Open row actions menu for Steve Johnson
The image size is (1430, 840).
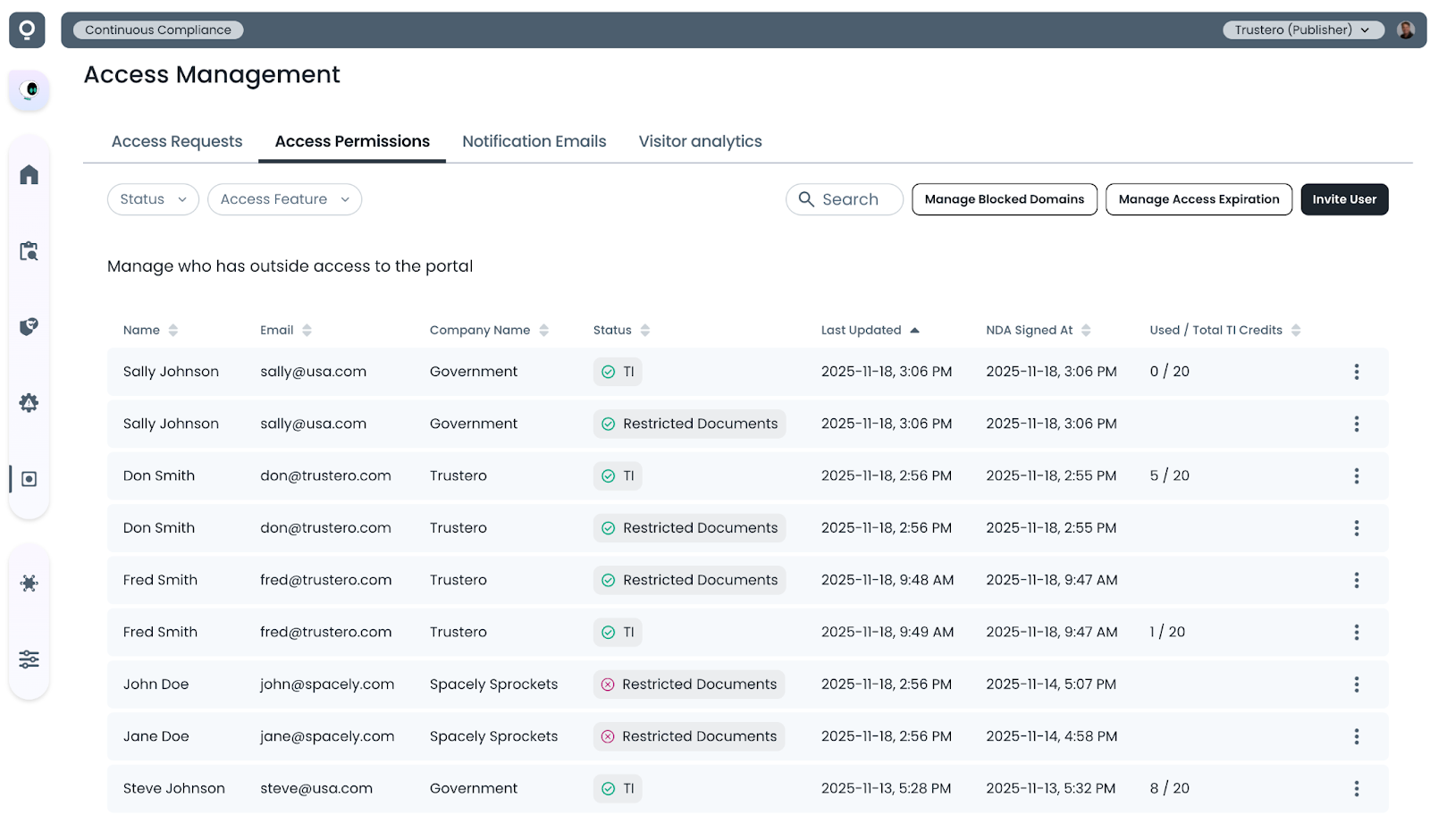click(x=1356, y=789)
